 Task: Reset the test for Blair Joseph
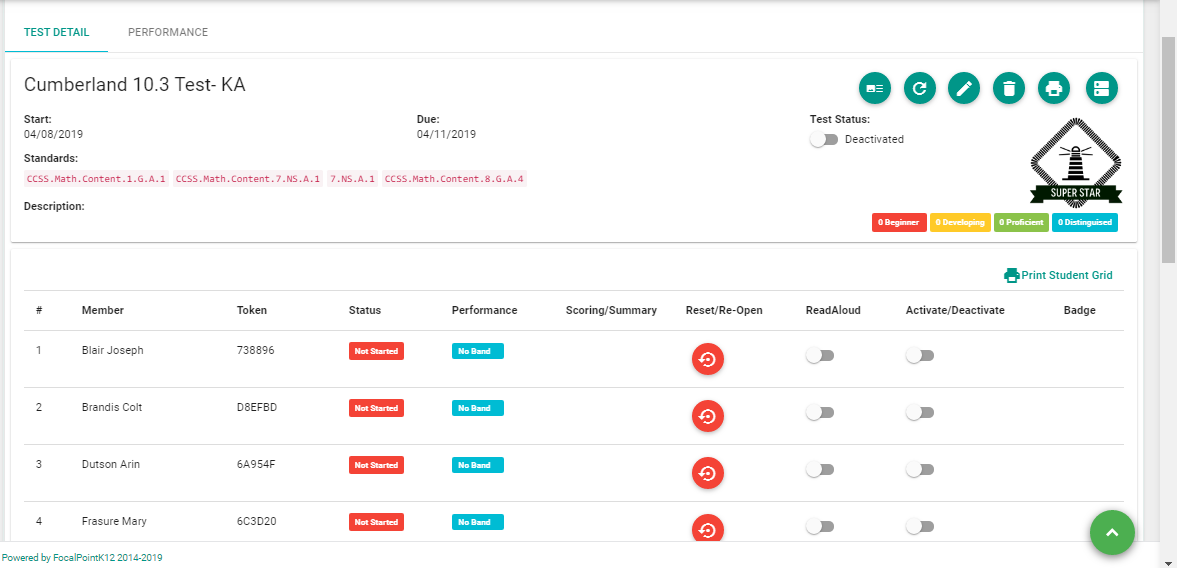708,359
